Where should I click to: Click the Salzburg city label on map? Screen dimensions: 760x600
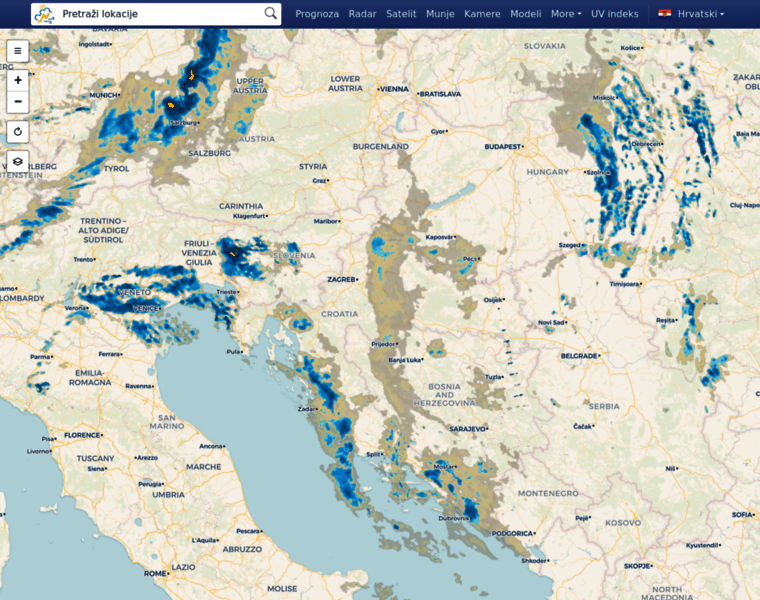(x=184, y=123)
